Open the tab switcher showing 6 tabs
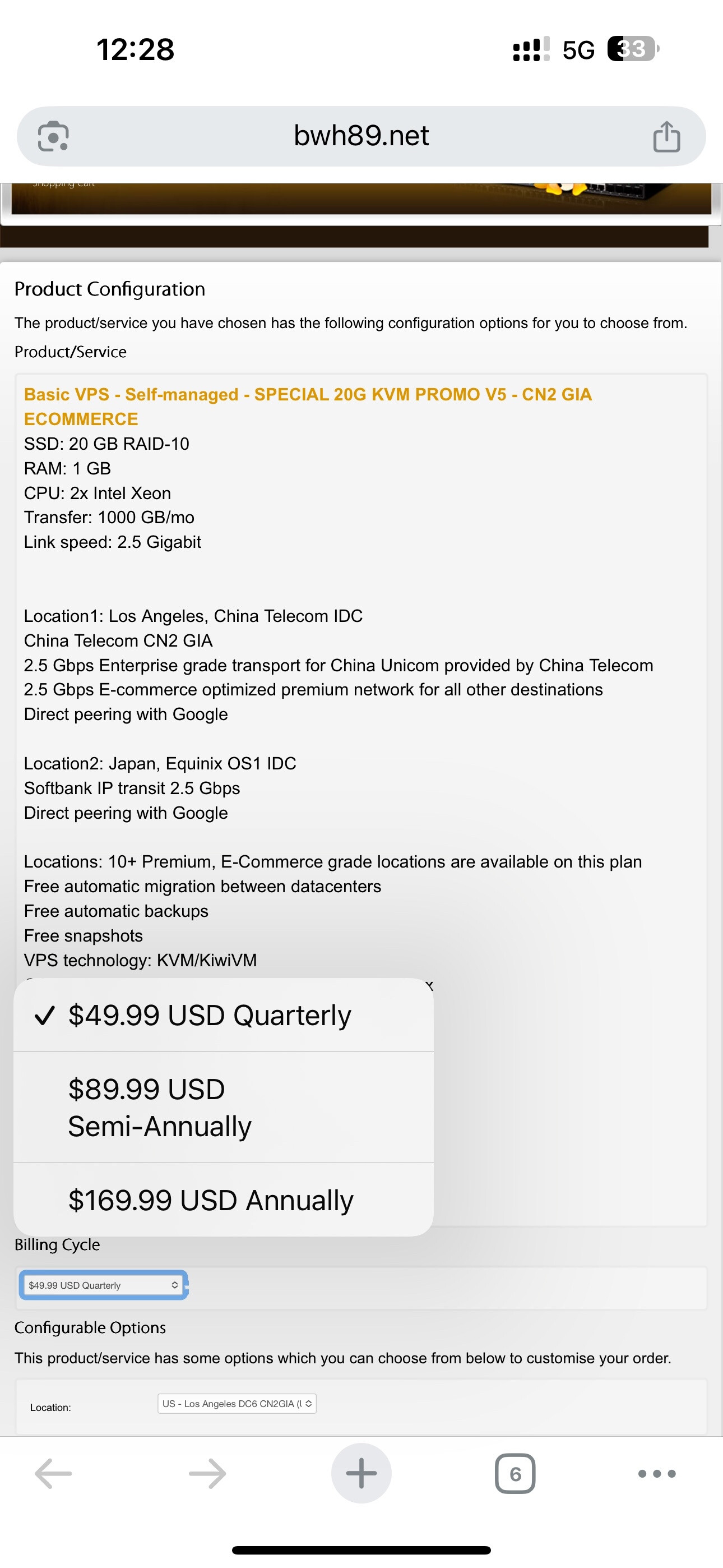Image resolution: width=723 pixels, height=1568 pixels. (x=515, y=1474)
